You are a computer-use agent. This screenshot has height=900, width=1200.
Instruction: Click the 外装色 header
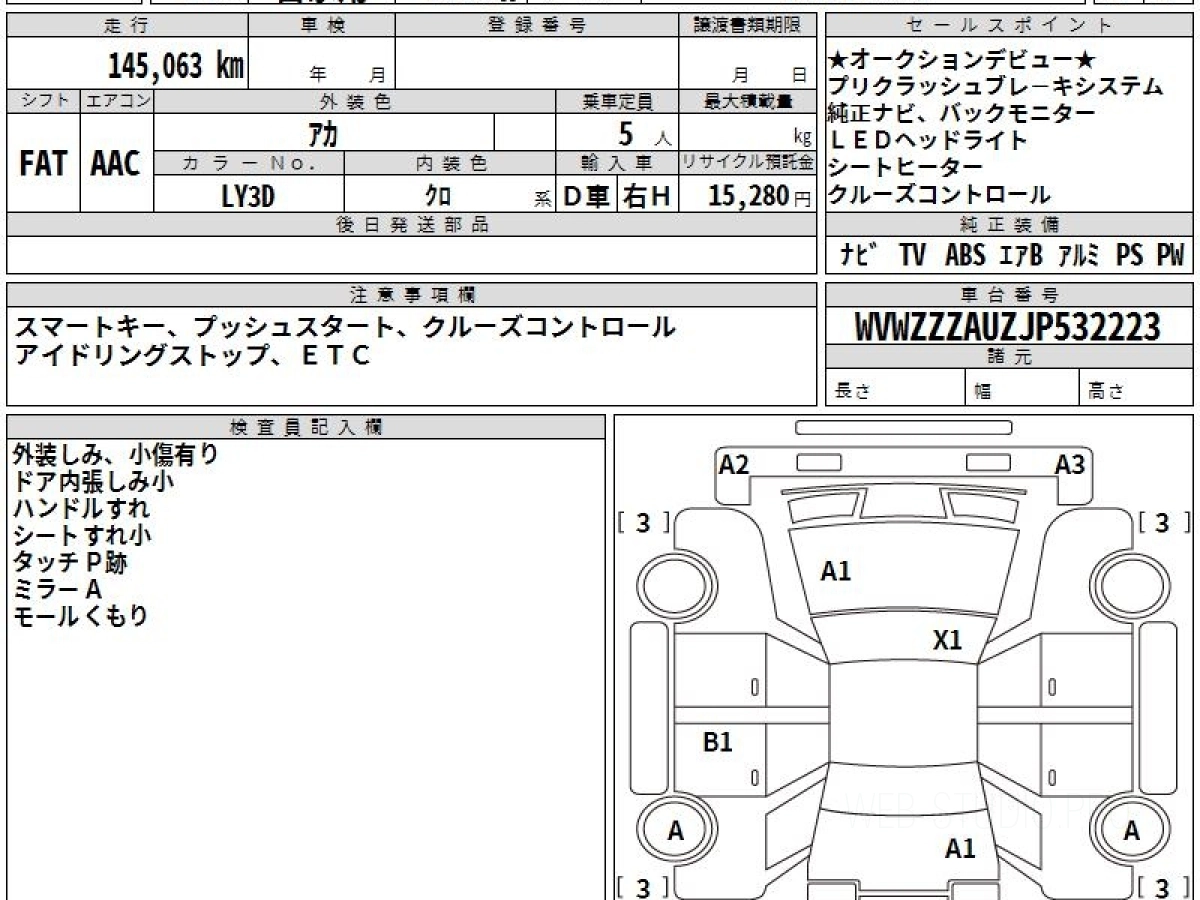[355, 101]
